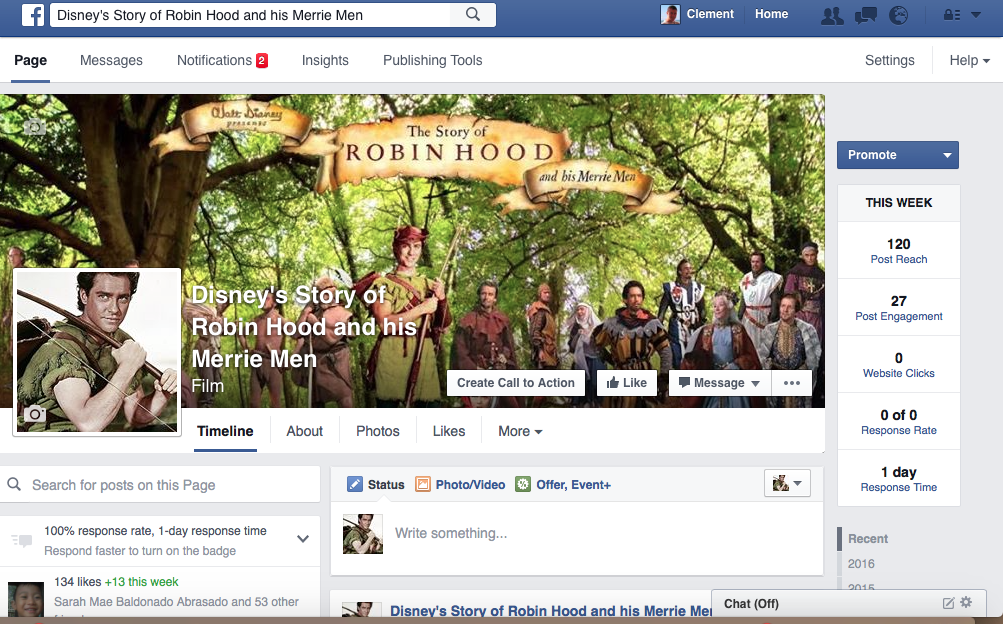
Task: Click the Facebook search text field
Action: (x=249, y=15)
